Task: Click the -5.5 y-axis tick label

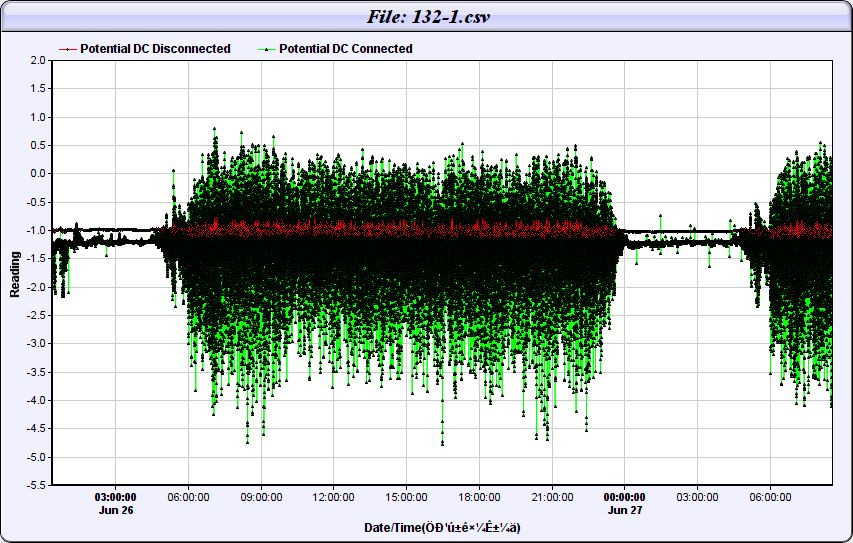Action: [x=37, y=486]
